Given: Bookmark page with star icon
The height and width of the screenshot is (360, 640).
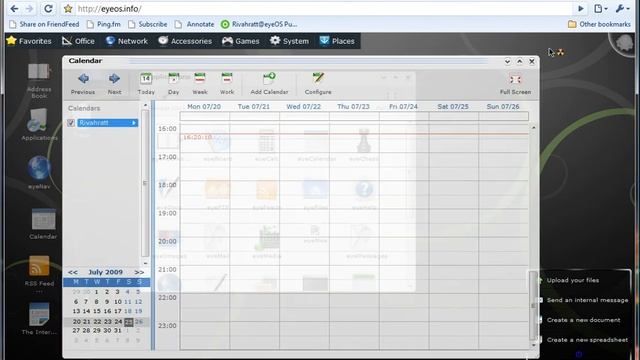Looking at the screenshot, I should (x=68, y=9).
